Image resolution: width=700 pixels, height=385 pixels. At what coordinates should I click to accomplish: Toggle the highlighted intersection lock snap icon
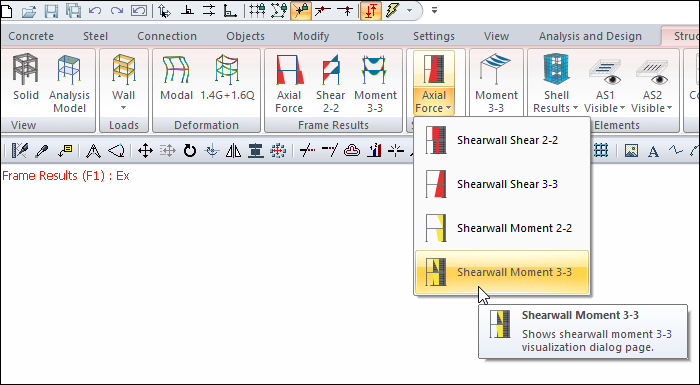pos(301,11)
